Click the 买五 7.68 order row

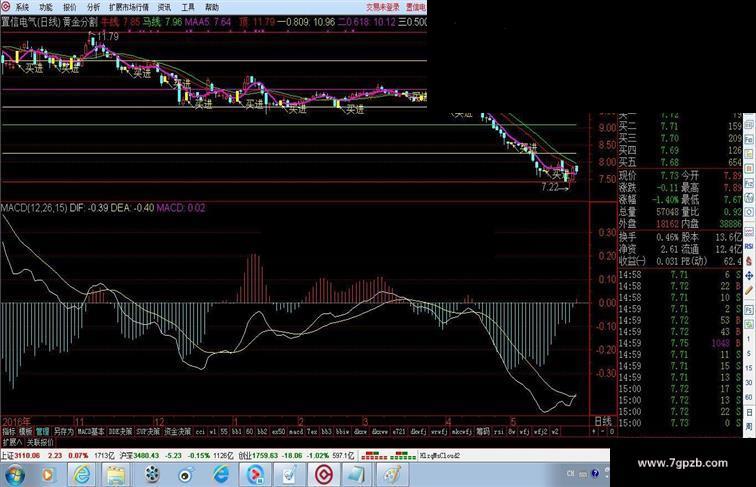680,162
